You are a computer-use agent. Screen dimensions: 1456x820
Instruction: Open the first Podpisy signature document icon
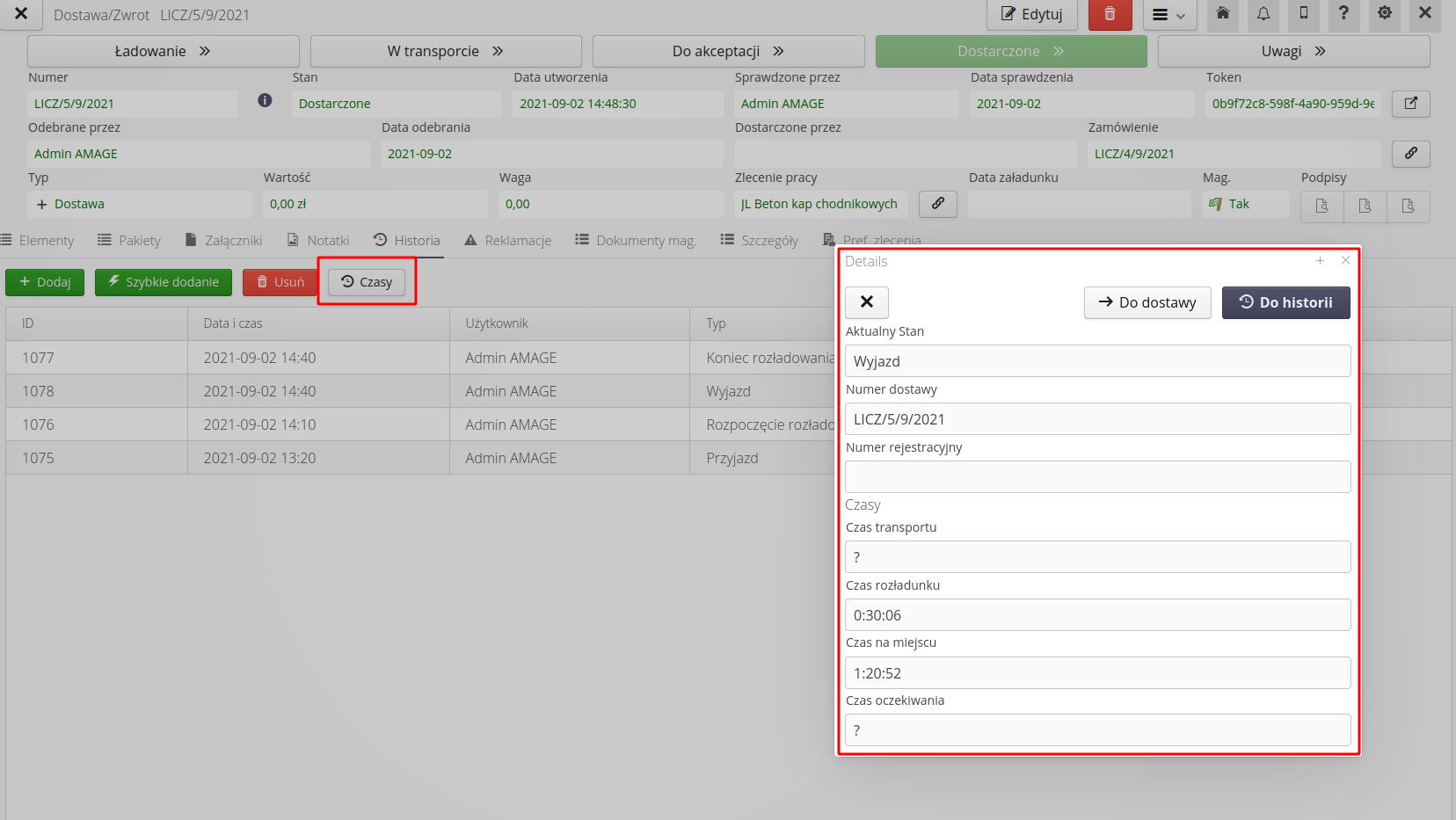1321,206
